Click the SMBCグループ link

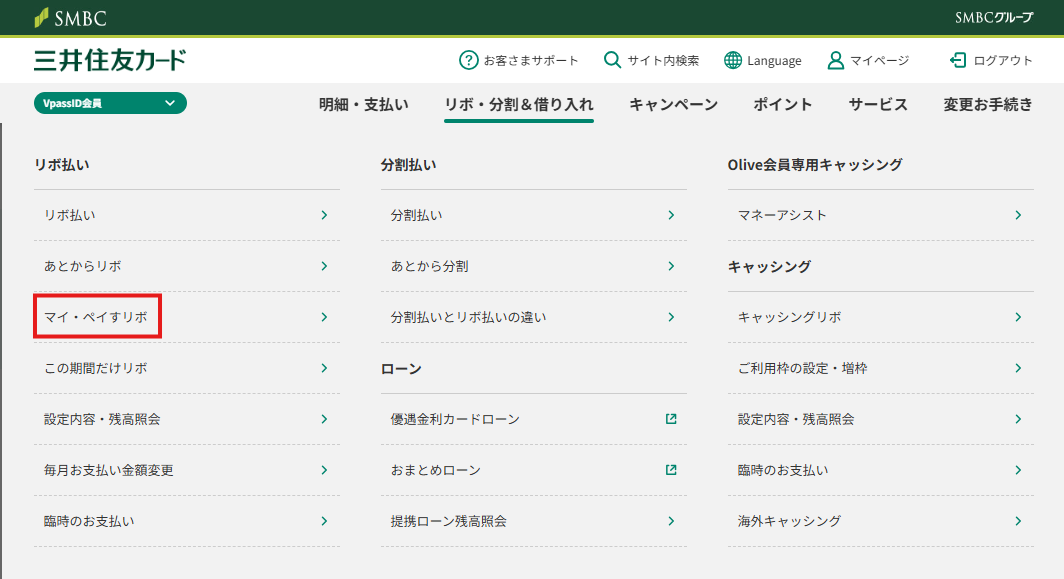point(994,18)
